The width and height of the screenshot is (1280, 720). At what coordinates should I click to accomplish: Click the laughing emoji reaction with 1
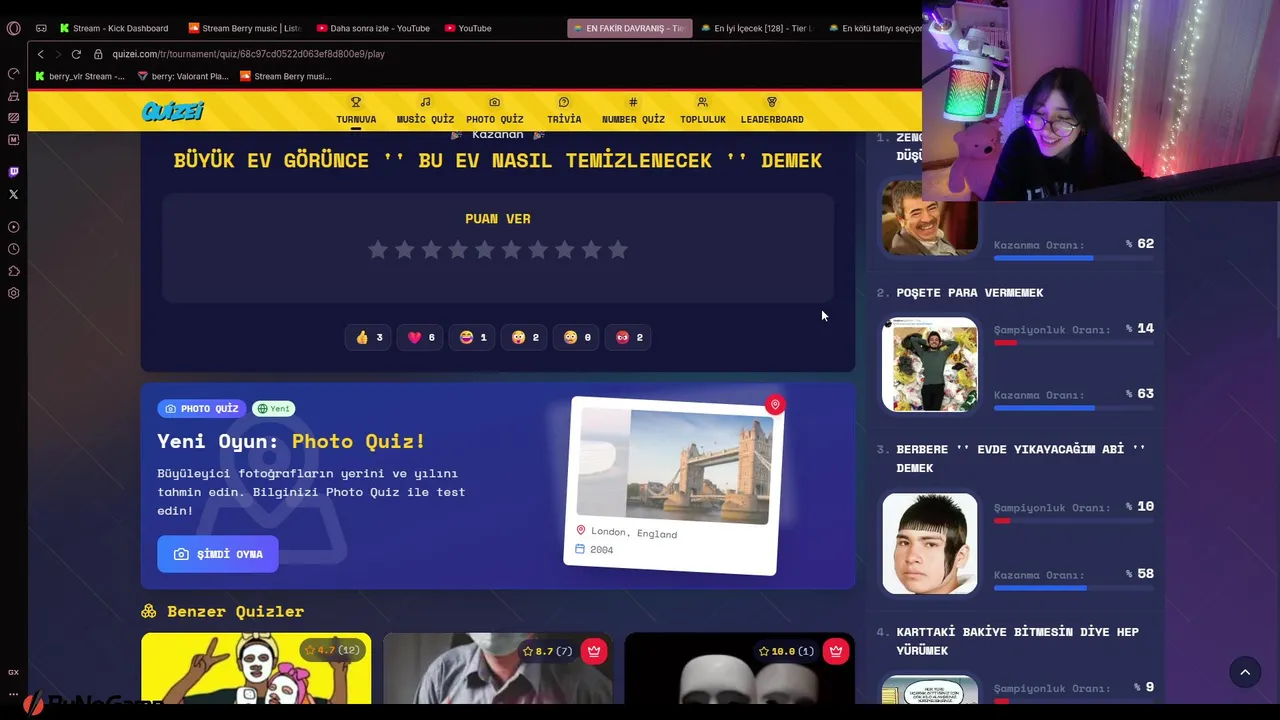coord(472,337)
